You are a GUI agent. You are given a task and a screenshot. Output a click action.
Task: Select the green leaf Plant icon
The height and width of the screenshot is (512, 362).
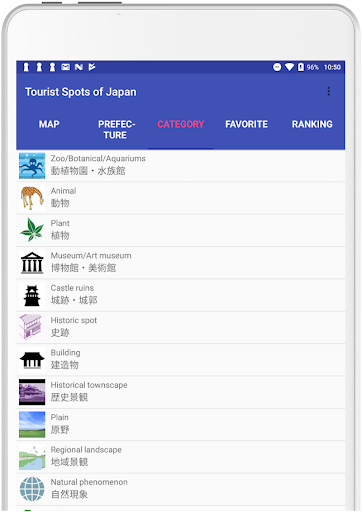(x=32, y=230)
